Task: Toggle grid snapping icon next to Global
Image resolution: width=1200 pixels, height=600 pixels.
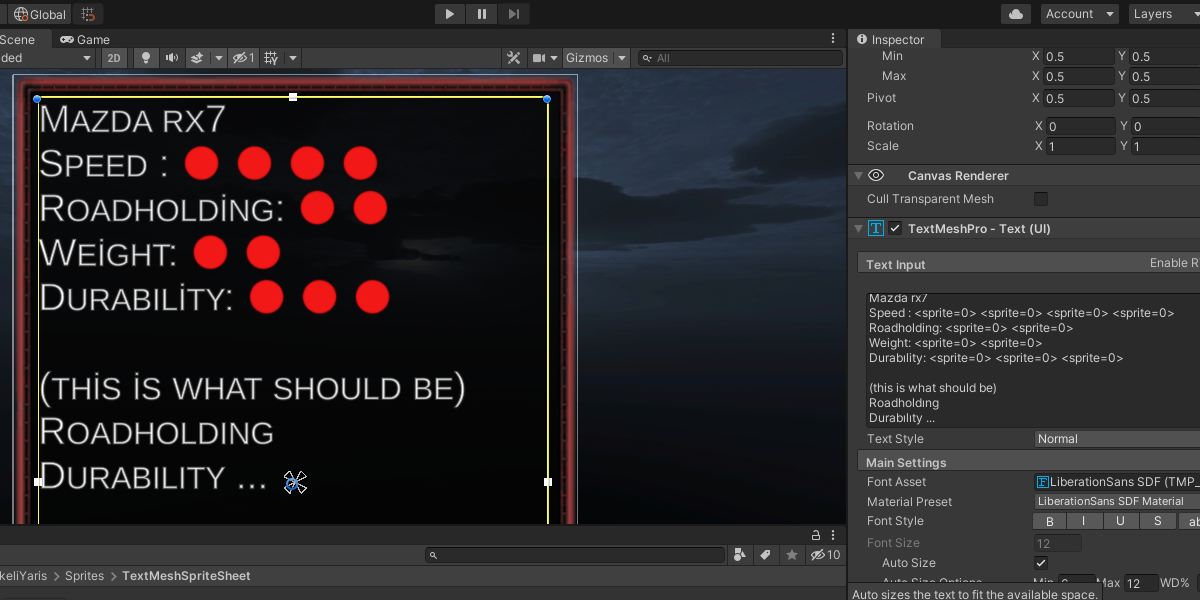Action: 89,14
